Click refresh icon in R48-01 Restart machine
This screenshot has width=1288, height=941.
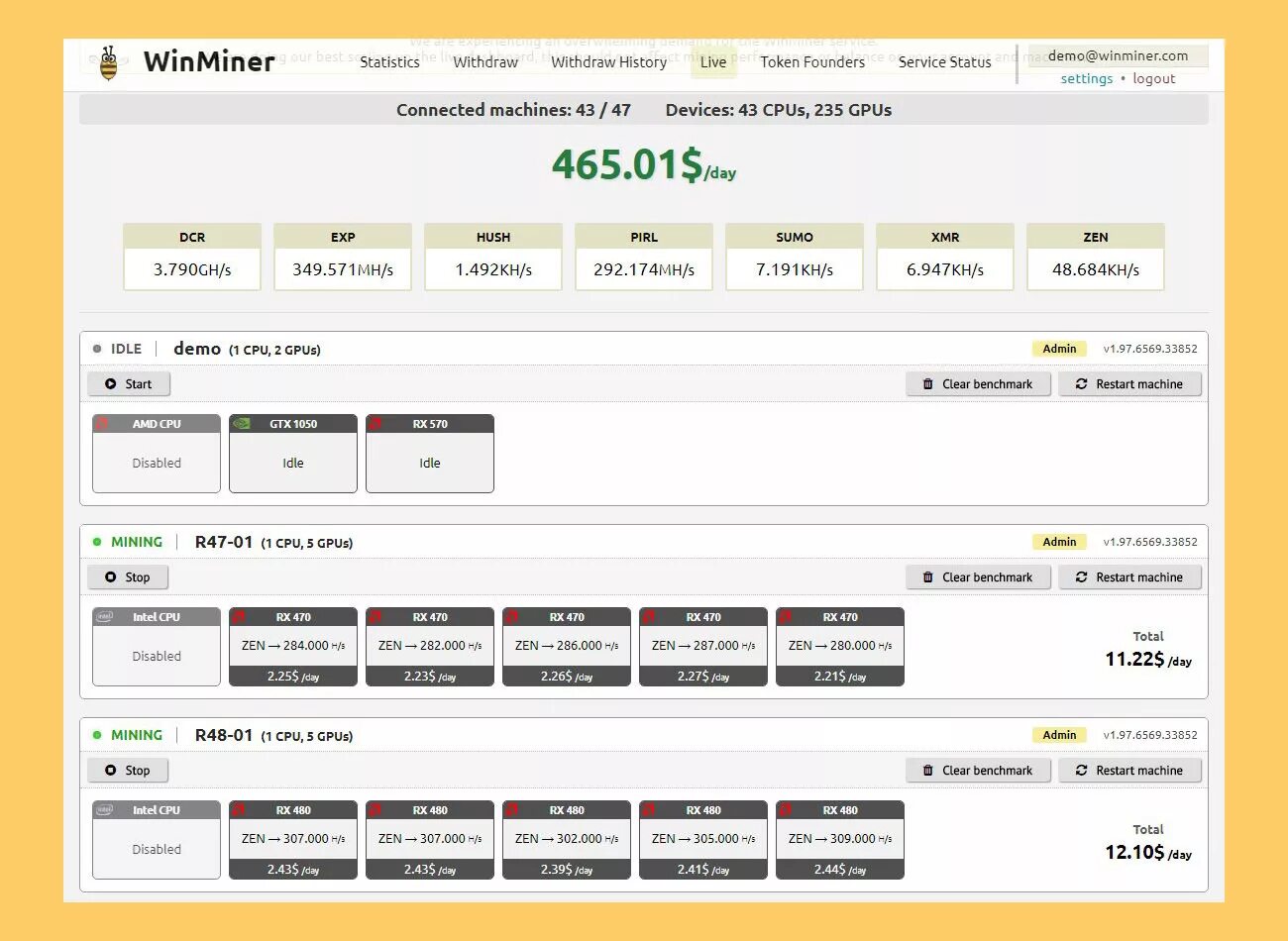pos(1081,770)
